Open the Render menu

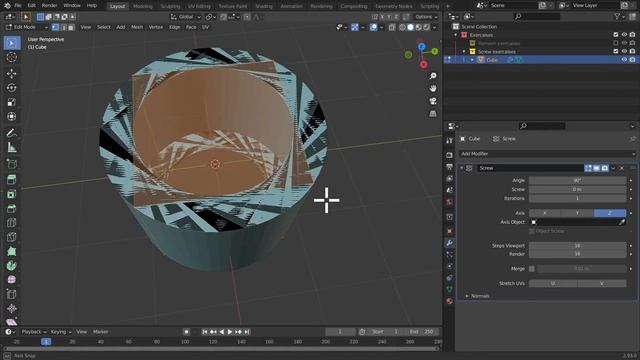(x=49, y=6)
